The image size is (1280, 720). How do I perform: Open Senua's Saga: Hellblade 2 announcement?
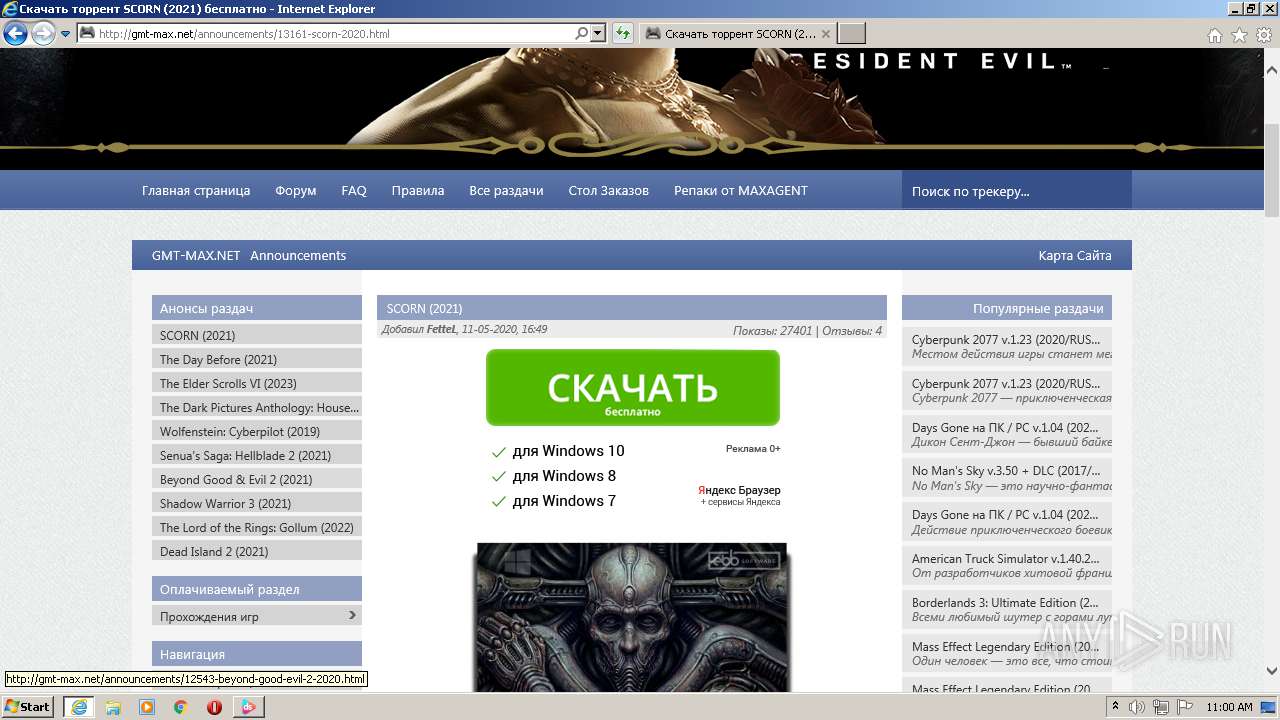pos(257,455)
